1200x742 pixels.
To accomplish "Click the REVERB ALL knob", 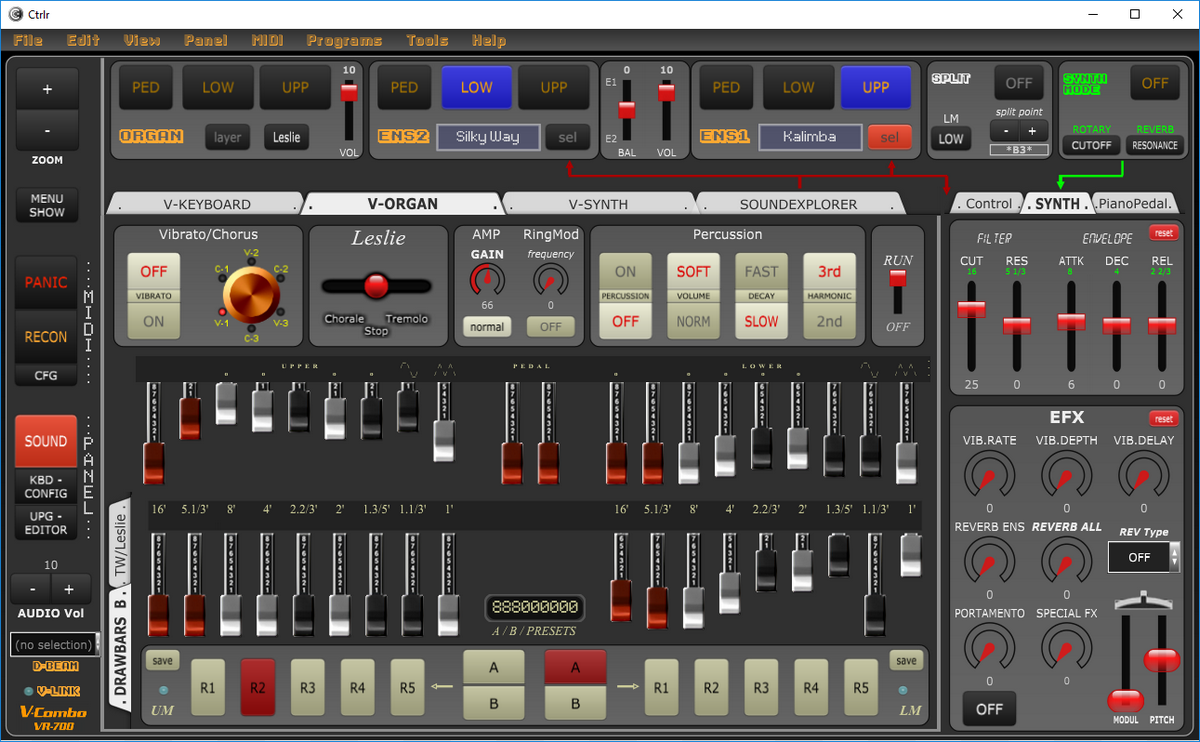I will pos(1065,562).
